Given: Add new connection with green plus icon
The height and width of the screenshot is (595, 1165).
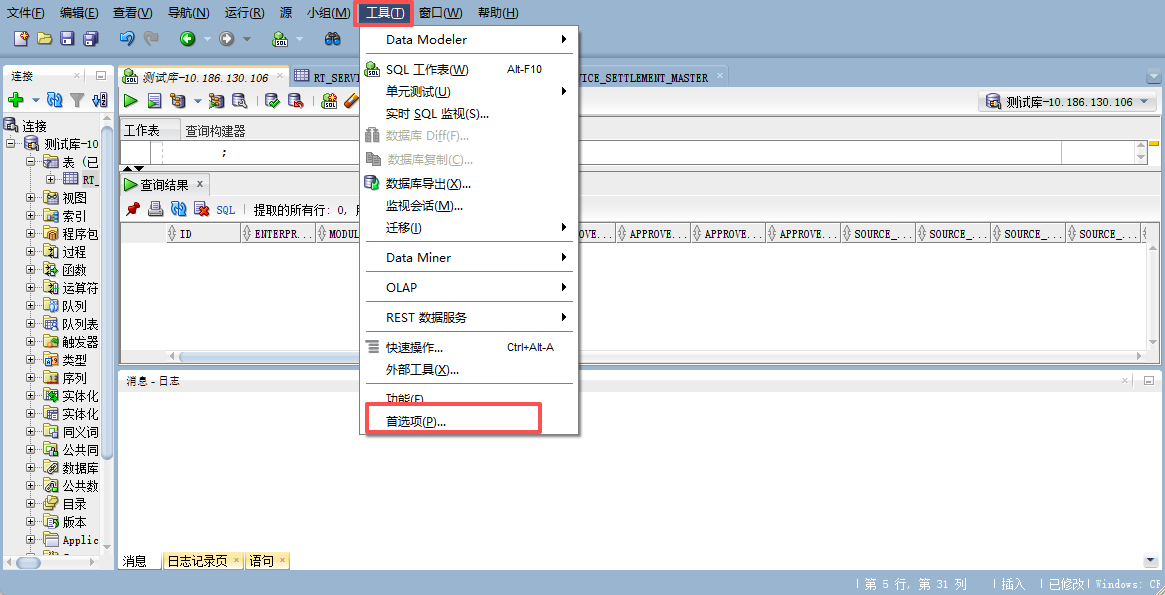Looking at the screenshot, I should point(16,100).
